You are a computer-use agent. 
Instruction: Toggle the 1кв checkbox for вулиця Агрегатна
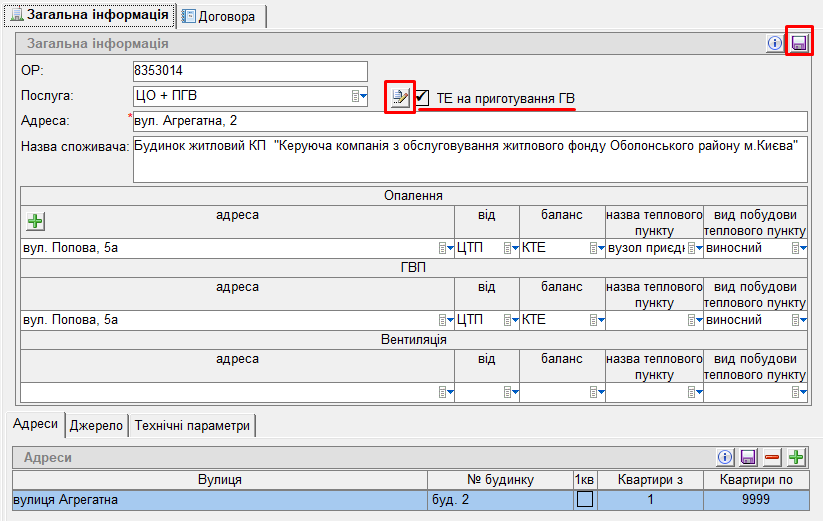click(x=583, y=498)
